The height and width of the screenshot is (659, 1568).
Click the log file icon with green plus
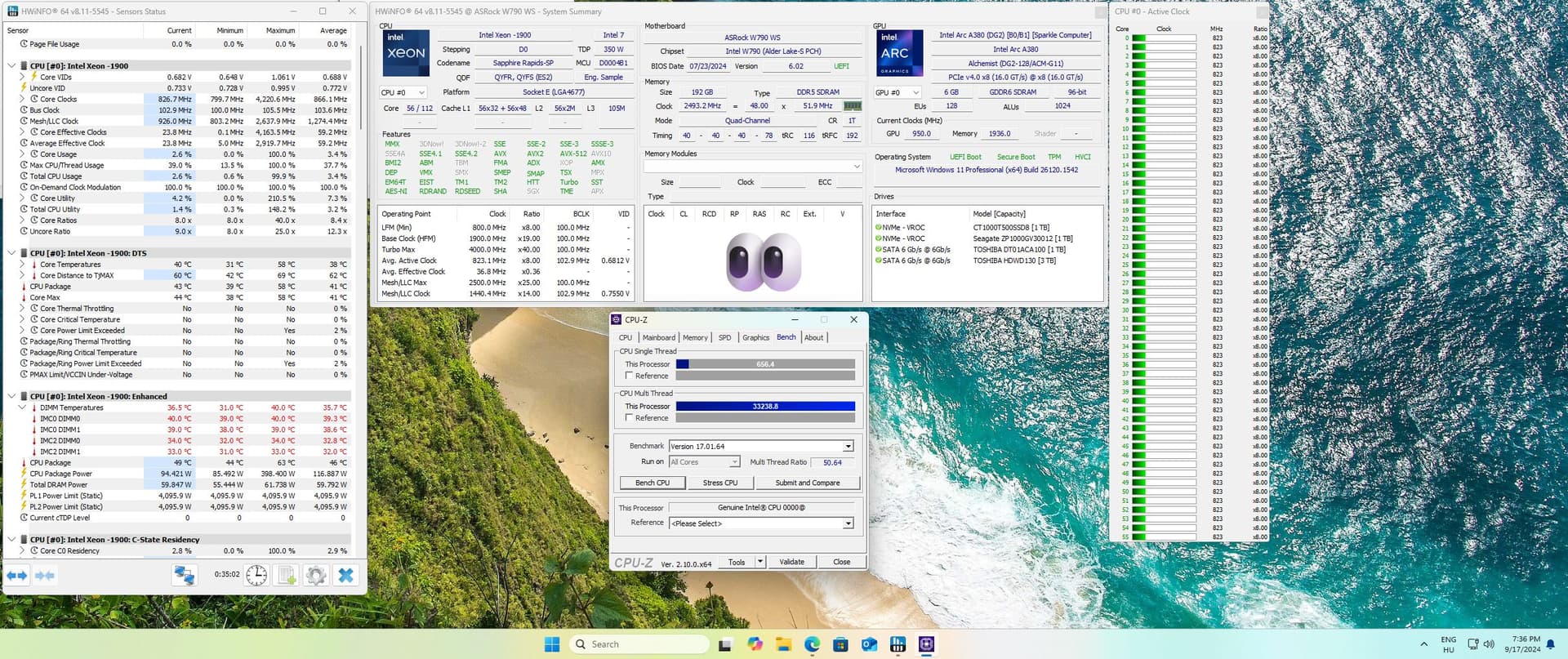coord(287,575)
